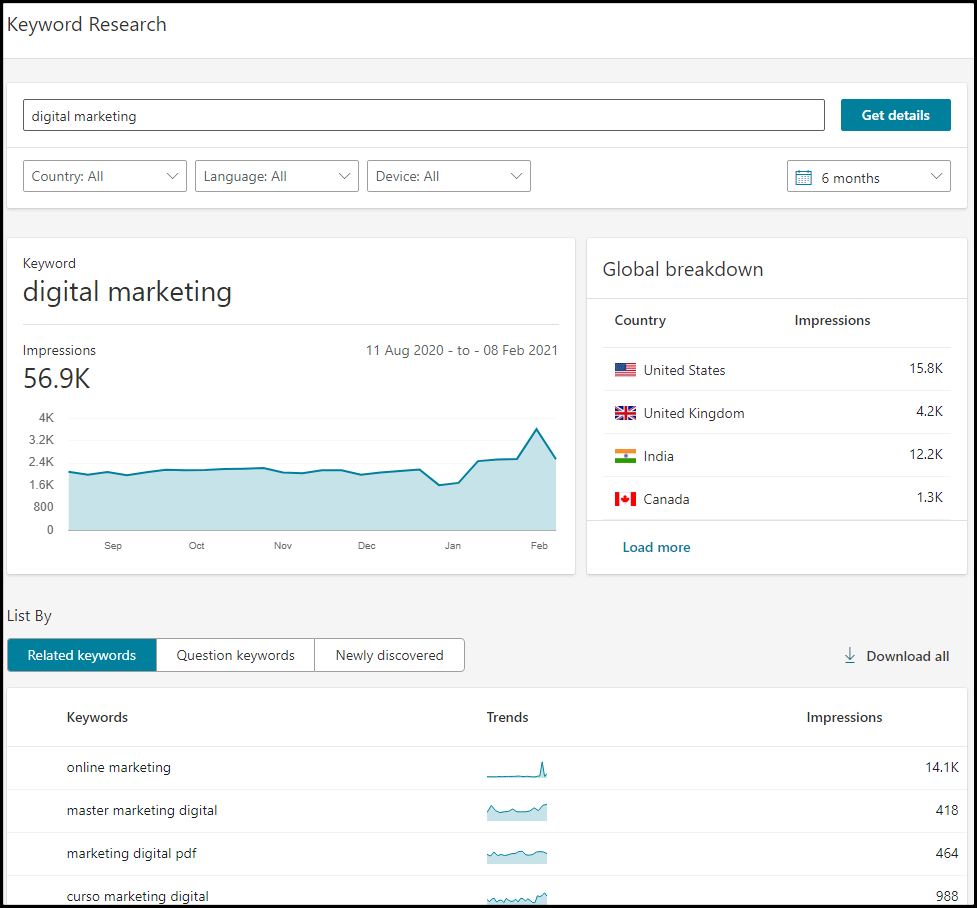This screenshot has height=908, width=977.
Task: Open the Device: All dropdown
Action: 449,176
